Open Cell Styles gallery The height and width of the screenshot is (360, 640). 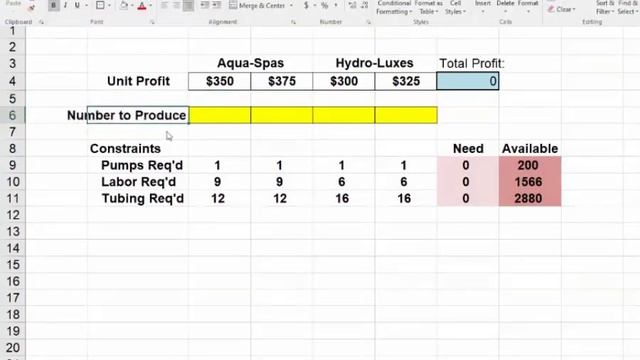coord(455,7)
